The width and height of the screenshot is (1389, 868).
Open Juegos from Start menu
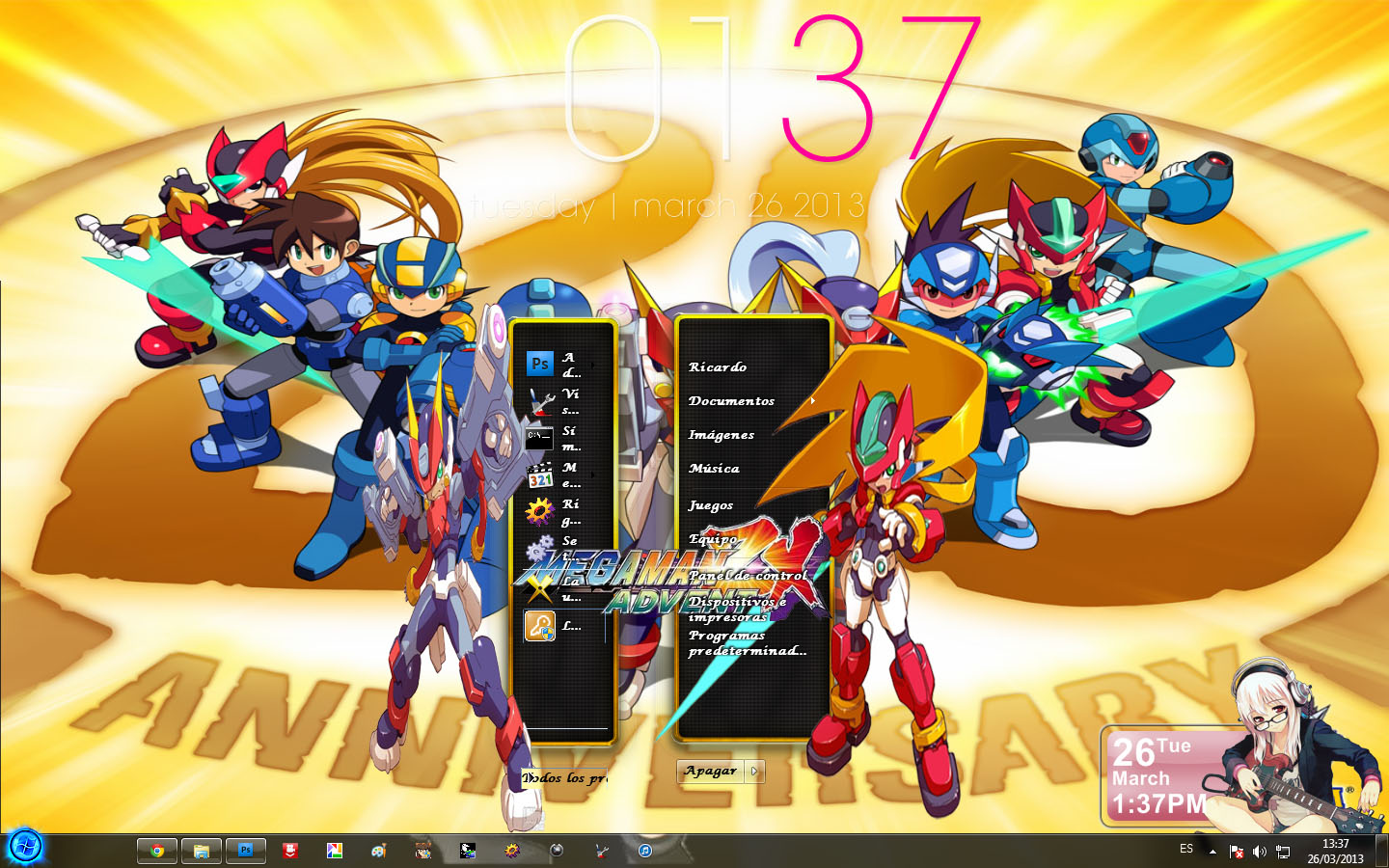pos(711,504)
